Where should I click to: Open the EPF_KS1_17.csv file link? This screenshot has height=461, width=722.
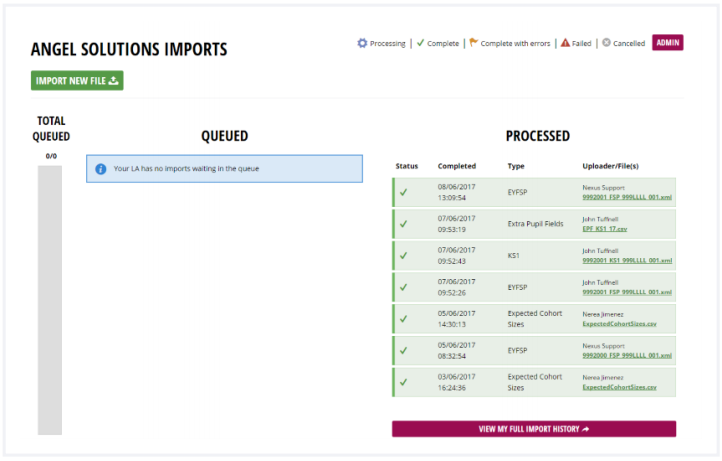[x=605, y=228]
